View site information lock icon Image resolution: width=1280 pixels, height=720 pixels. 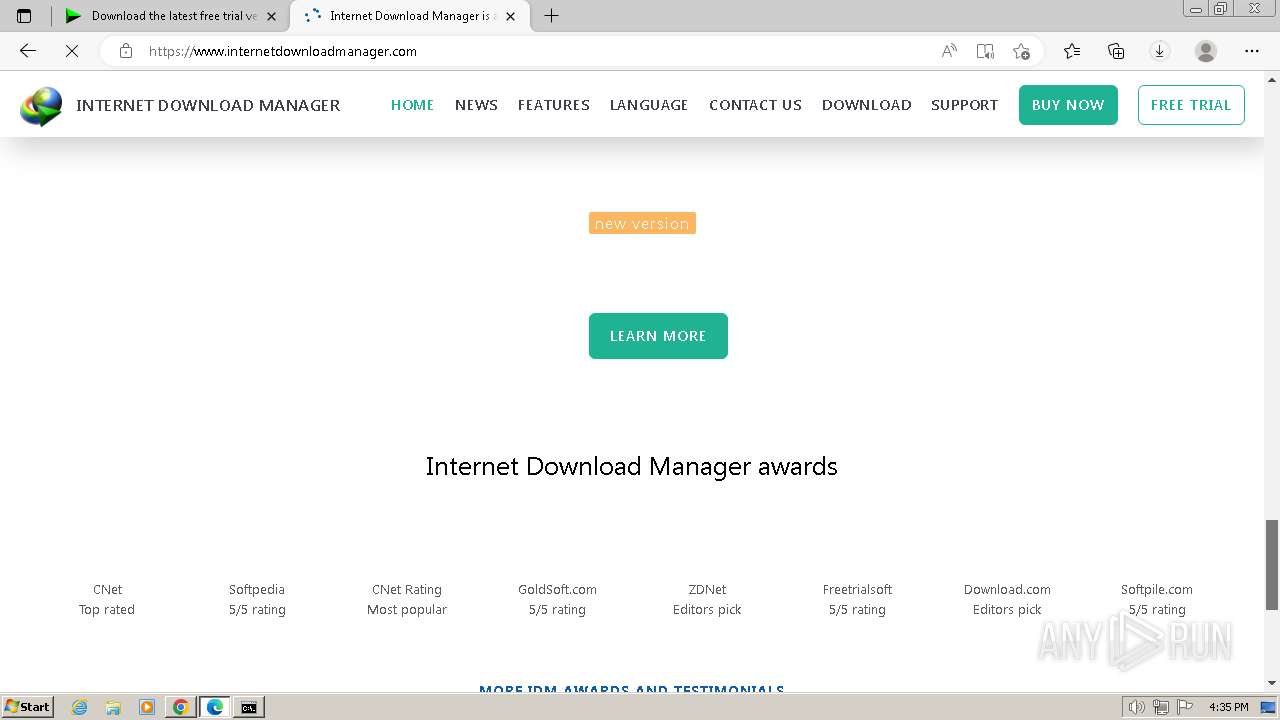tap(126, 51)
